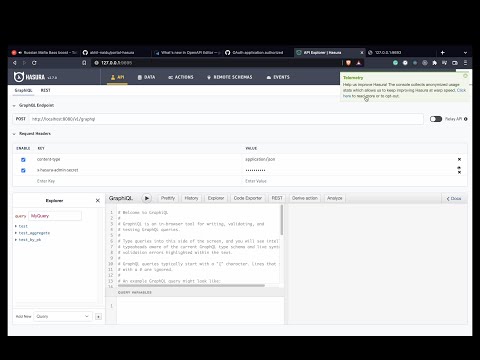Expand the test_aggregate field in Explorer
The height and width of the screenshot is (360, 480).
click(32, 233)
